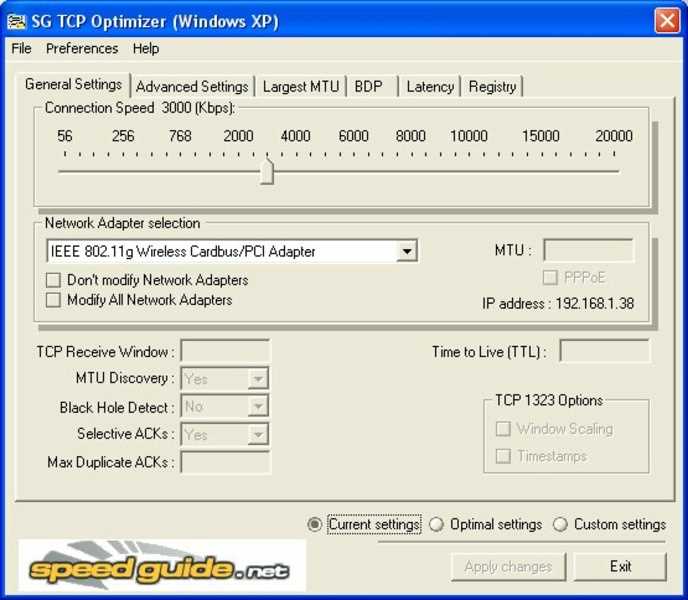The width and height of the screenshot is (688, 600).
Task: Switch to the Largest MTU tab
Action: tap(300, 87)
